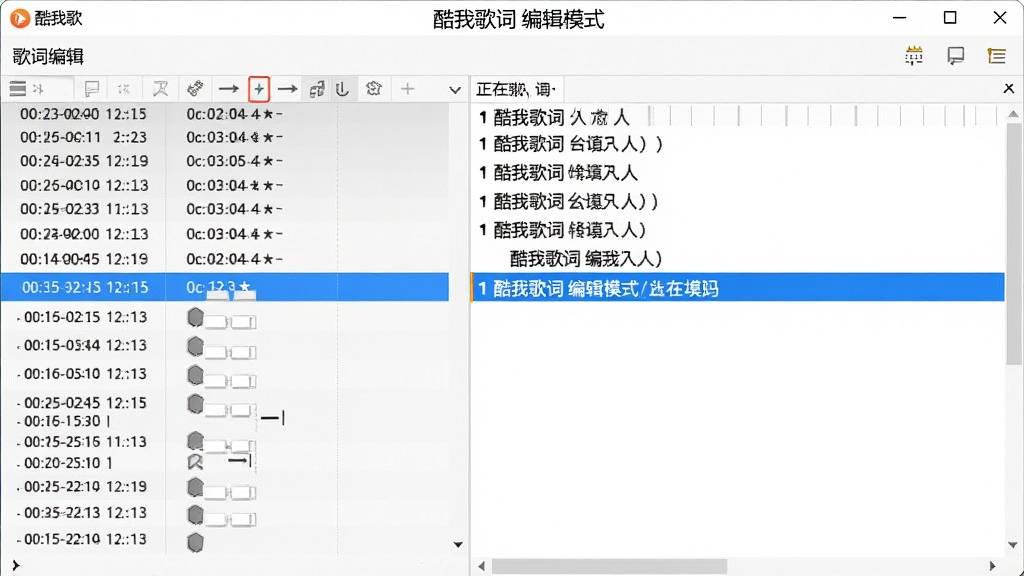Click hexagon icon in row 00:15-05:44

195,346
